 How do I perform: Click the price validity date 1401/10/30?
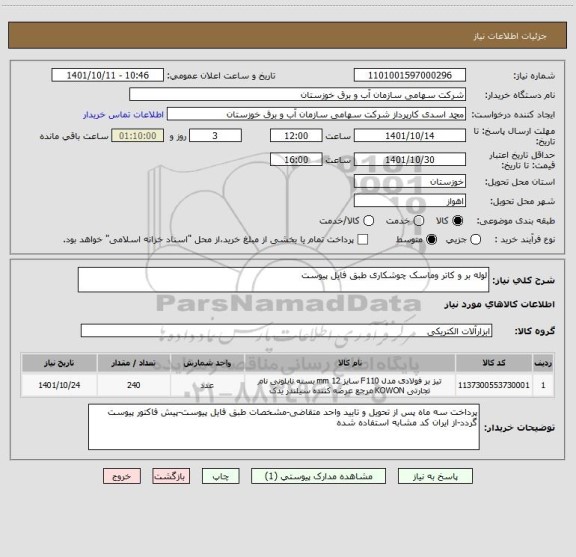pyautogui.click(x=410, y=159)
